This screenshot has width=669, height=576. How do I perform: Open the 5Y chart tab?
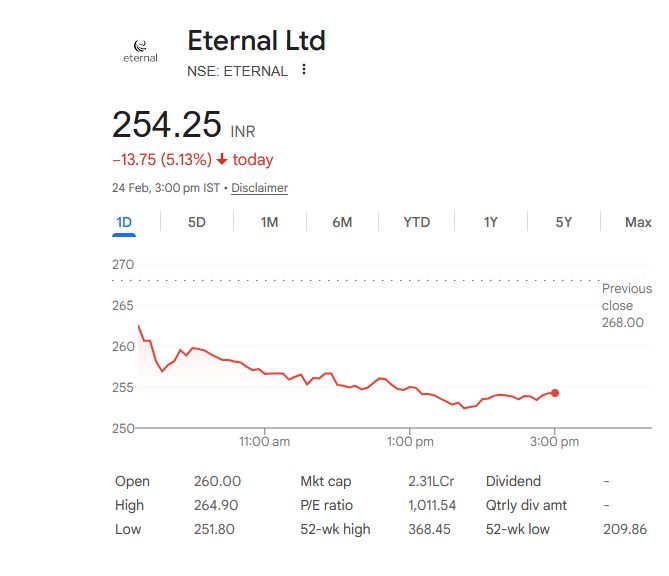[564, 222]
